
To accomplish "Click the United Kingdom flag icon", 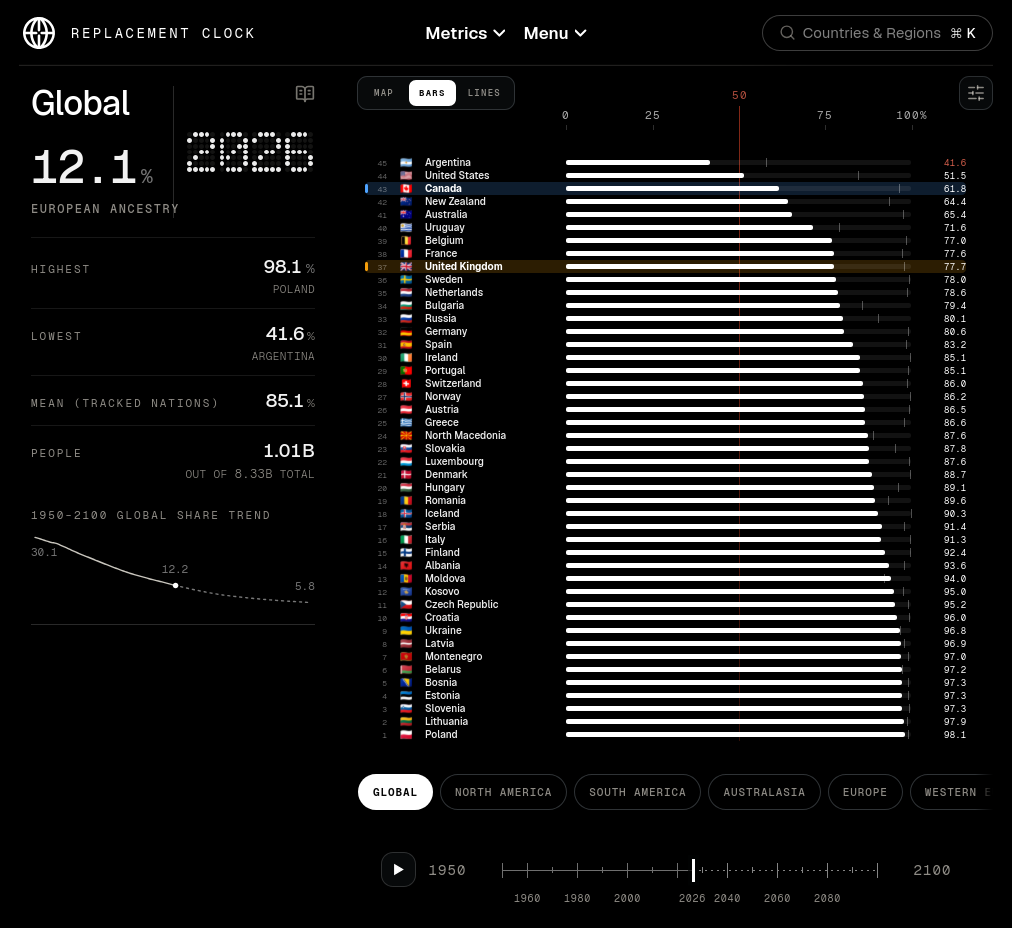I will click(x=406, y=267).
